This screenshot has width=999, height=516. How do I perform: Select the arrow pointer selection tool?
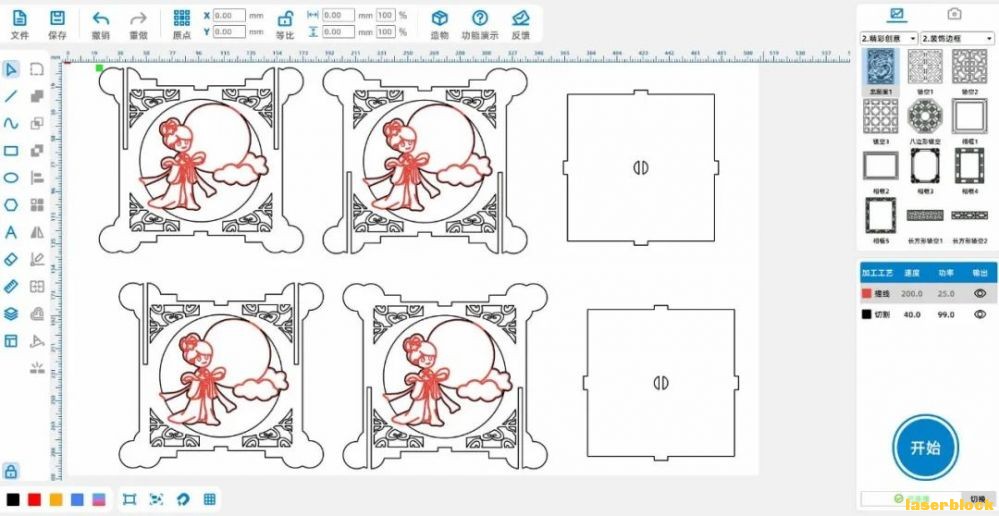click(11, 69)
